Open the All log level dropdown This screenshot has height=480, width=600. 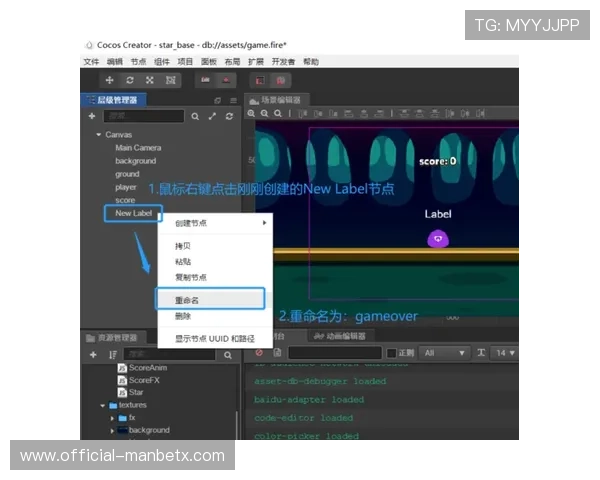(444, 353)
